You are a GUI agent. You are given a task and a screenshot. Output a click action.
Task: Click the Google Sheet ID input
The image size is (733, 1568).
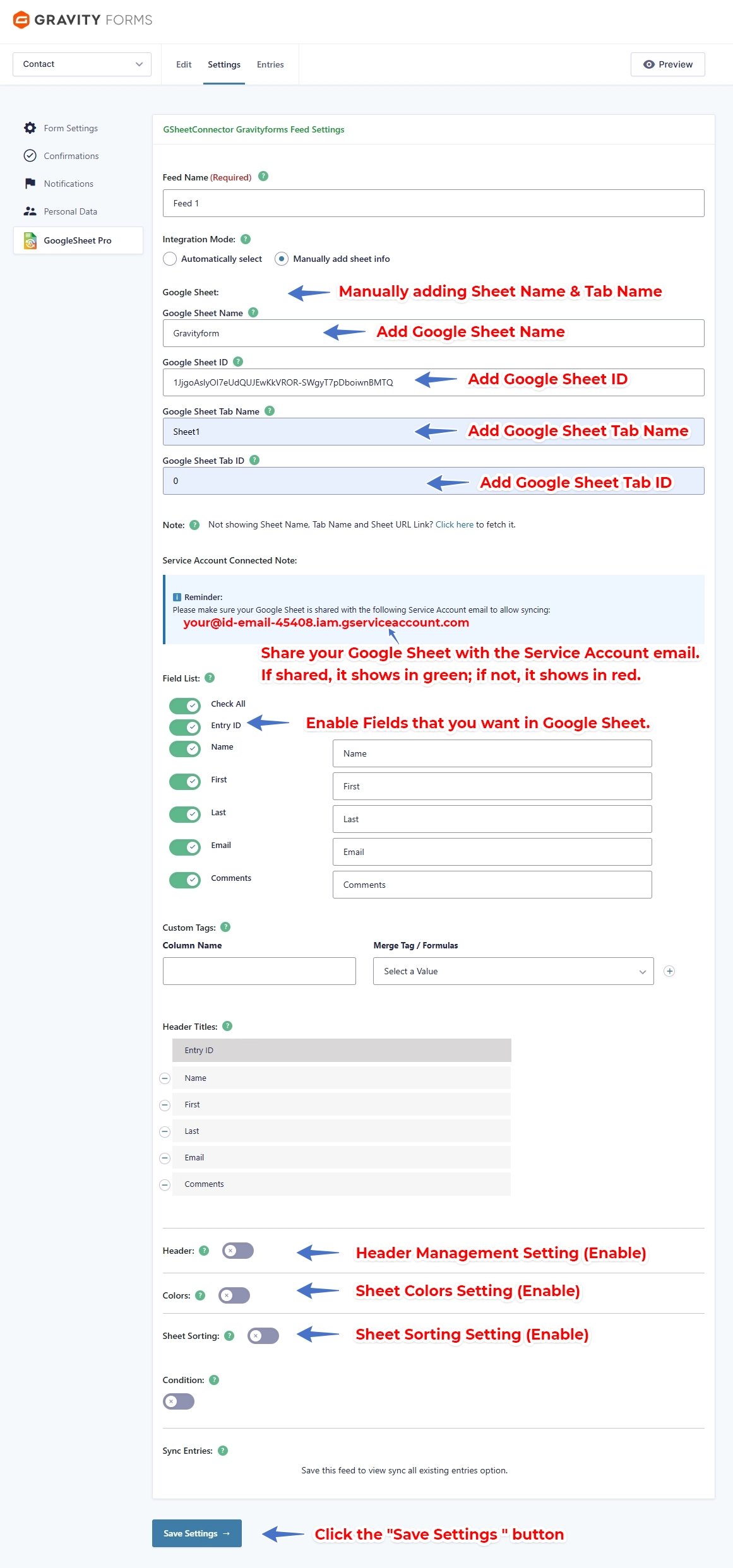pos(434,382)
